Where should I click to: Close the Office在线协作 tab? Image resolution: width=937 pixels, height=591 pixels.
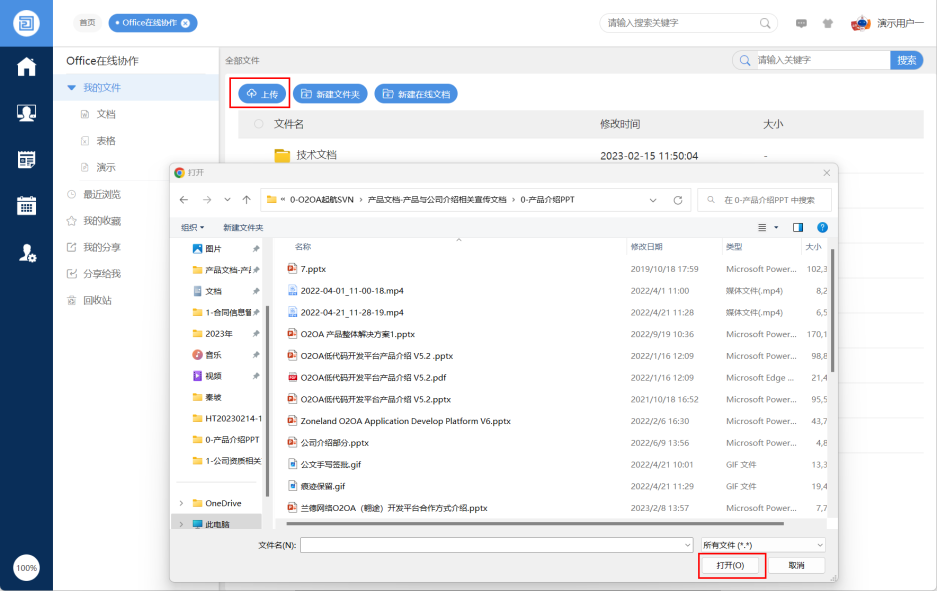click(185, 23)
